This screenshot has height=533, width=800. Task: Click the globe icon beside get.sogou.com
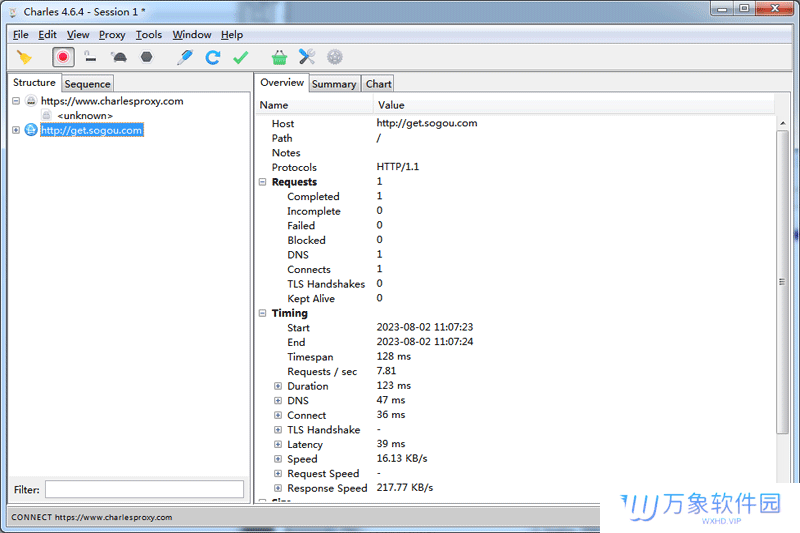(31, 130)
